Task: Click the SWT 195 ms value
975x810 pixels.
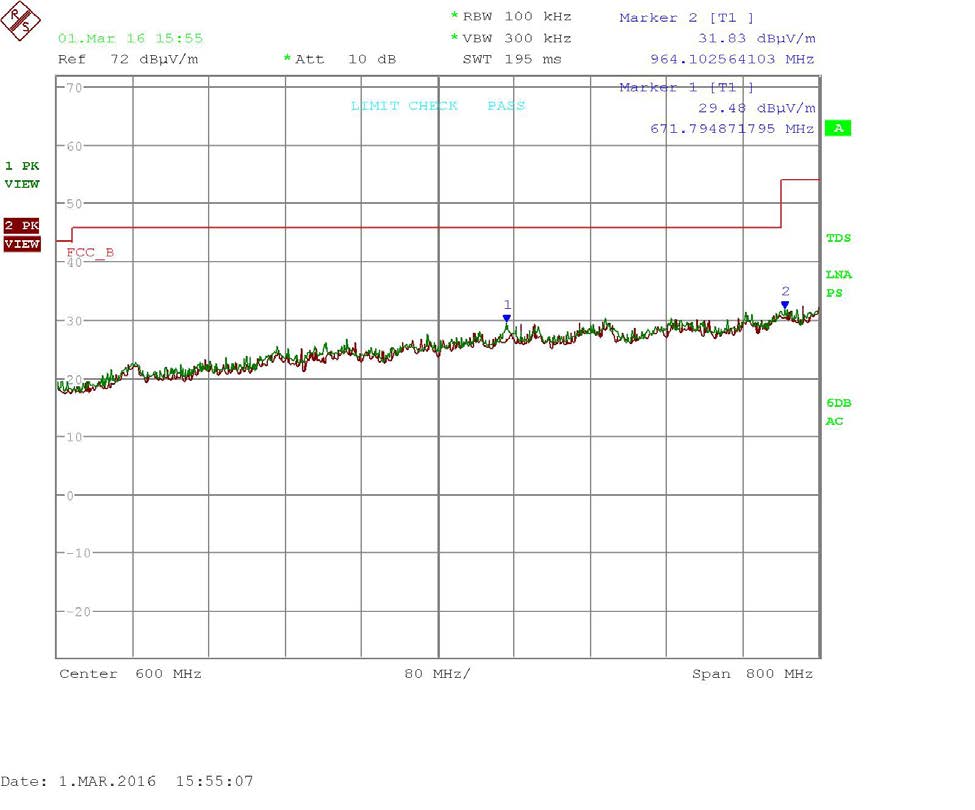Action: click(512, 59)
